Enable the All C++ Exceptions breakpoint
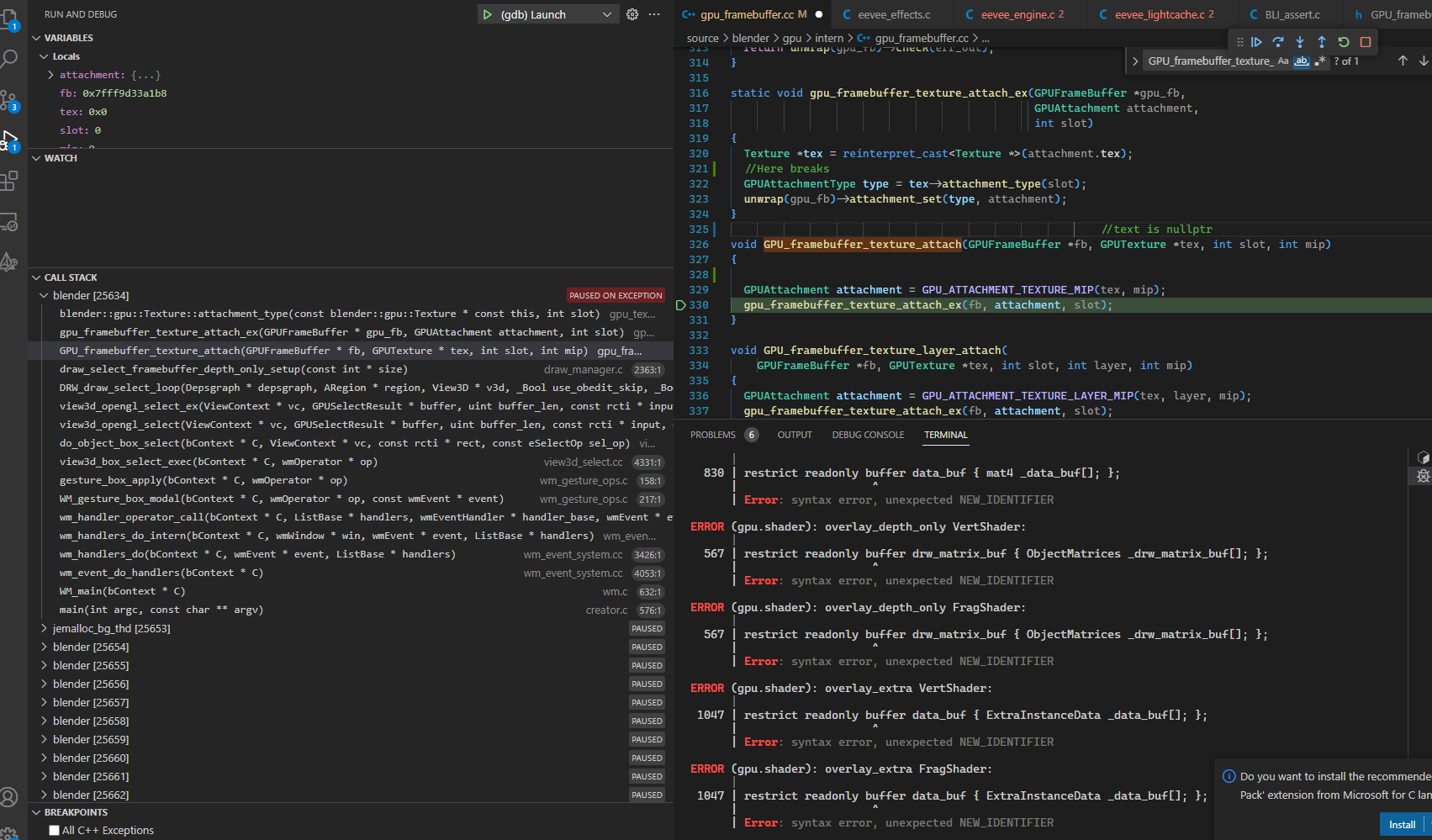This screenshot has height=840, width=1432. [55, 831]
